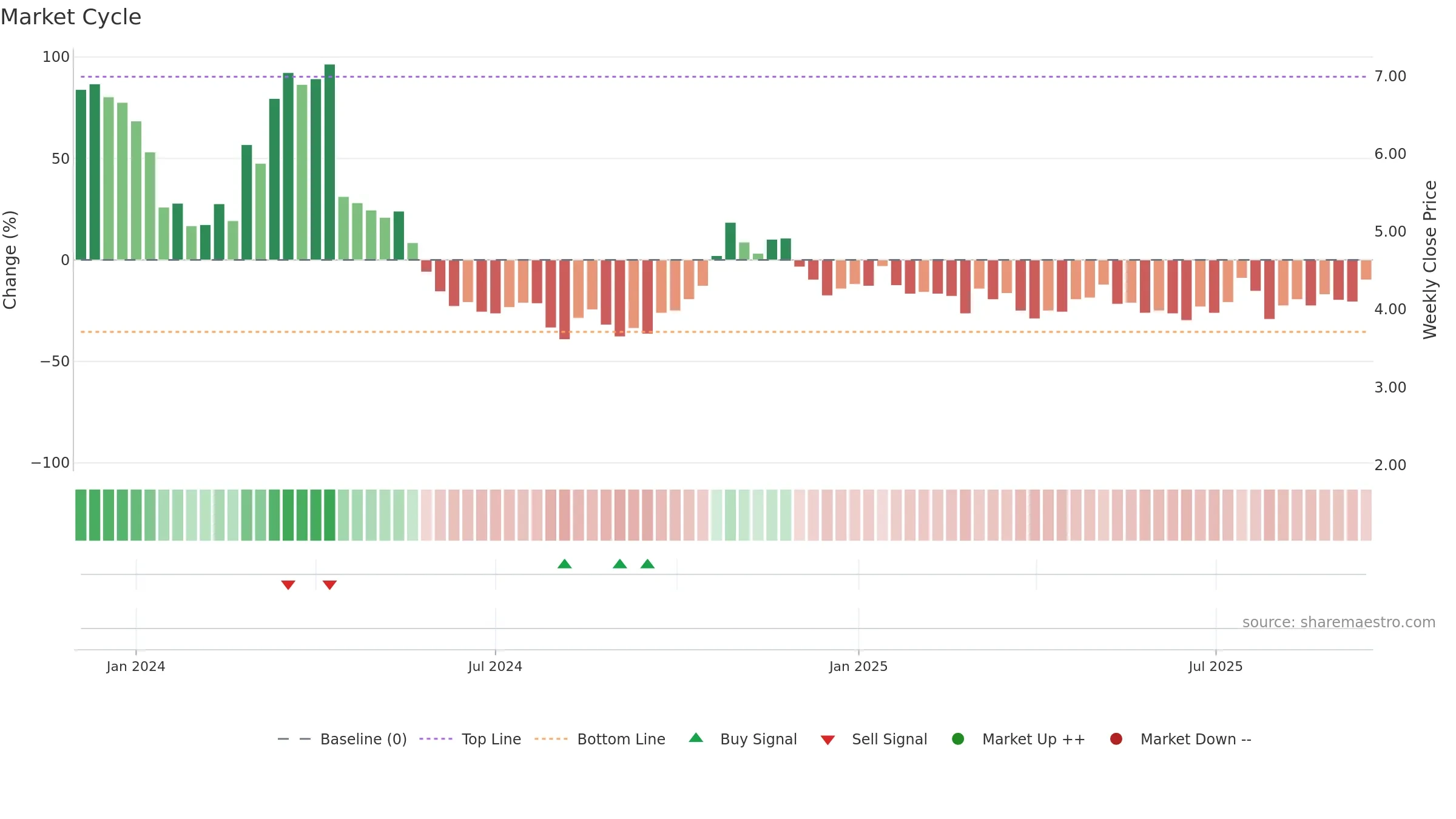
Task: Toggle the Top Line legend entry
Action: (470, 739)
